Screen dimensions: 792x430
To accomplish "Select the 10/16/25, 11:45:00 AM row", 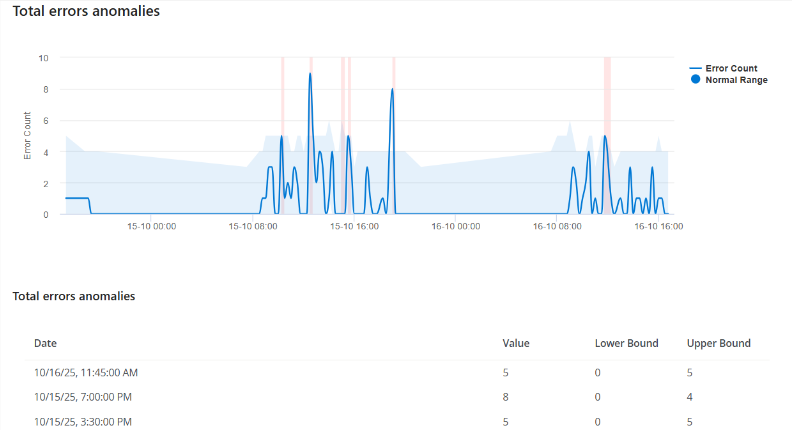I will click(x=86, y=372).
